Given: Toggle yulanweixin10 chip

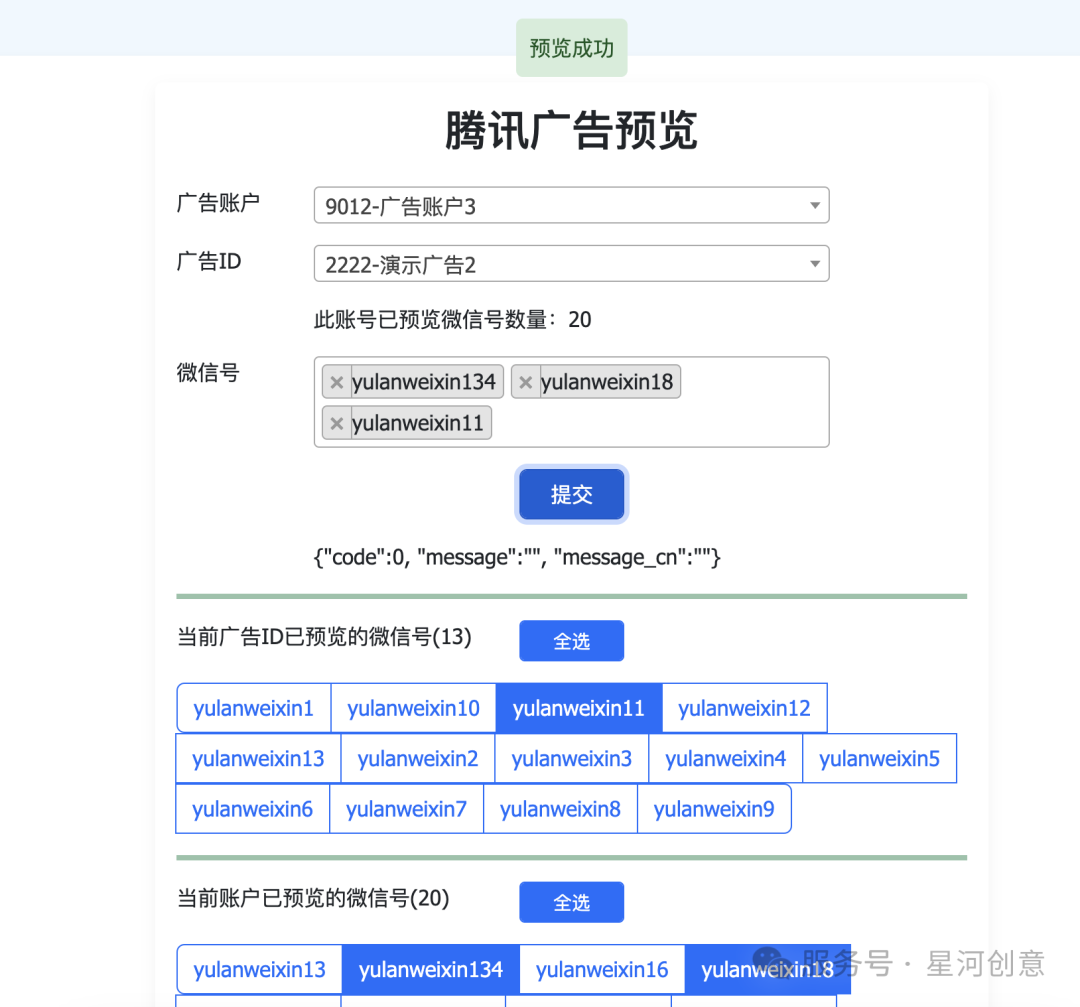Looking at the screenshot, I should [x=413, y=708].
